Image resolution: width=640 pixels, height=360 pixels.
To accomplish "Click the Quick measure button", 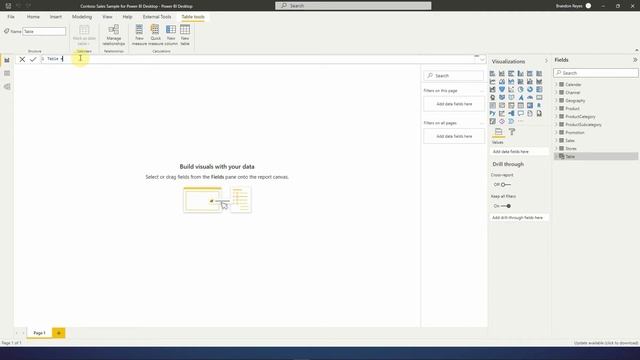I will 155,35.
